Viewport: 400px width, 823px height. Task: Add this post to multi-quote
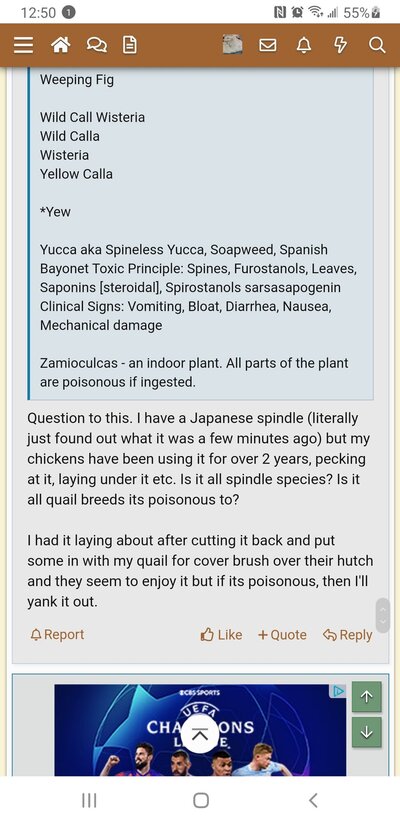282,635
